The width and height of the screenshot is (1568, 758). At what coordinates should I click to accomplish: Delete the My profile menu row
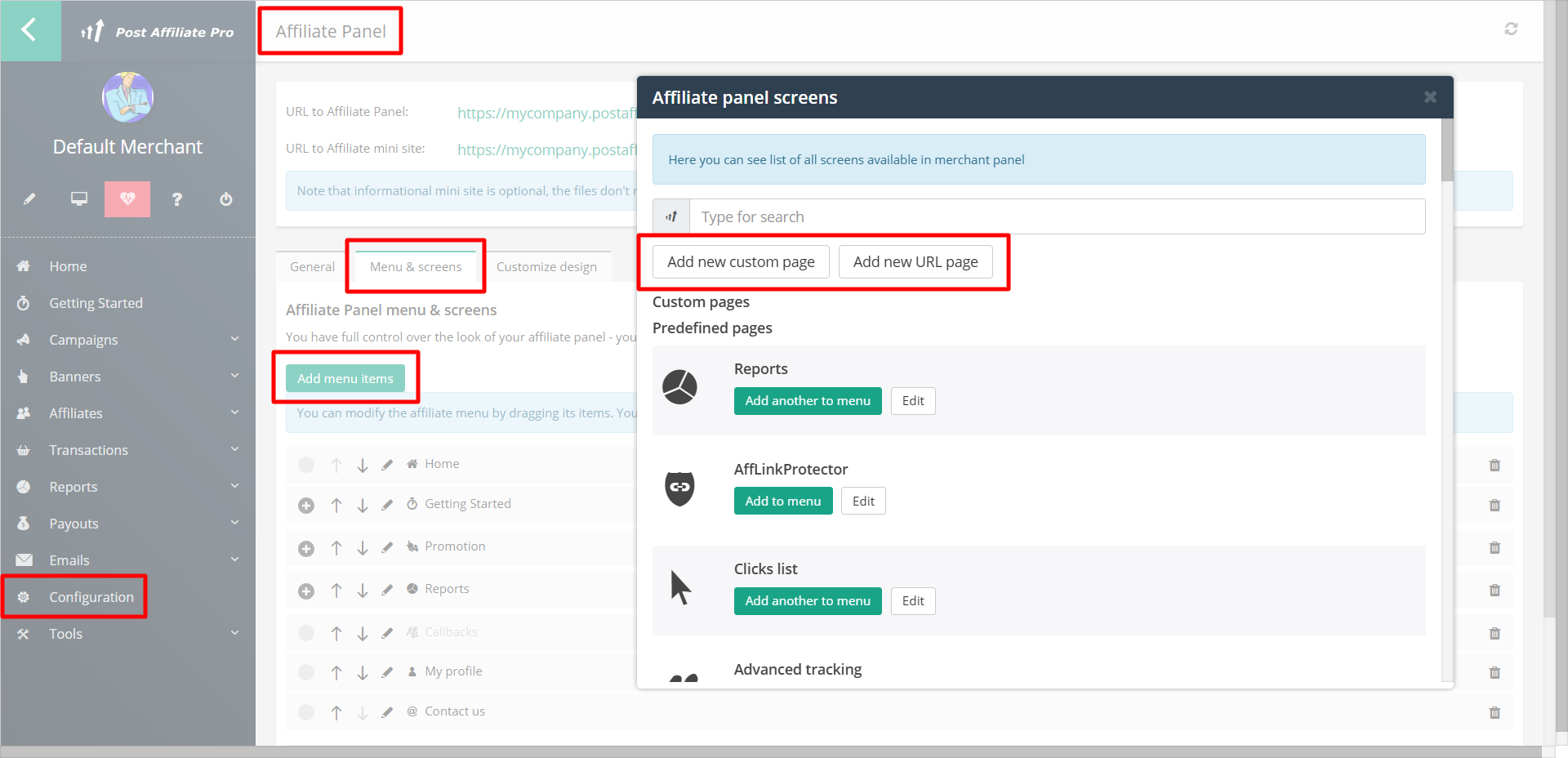pos(1494,672)
